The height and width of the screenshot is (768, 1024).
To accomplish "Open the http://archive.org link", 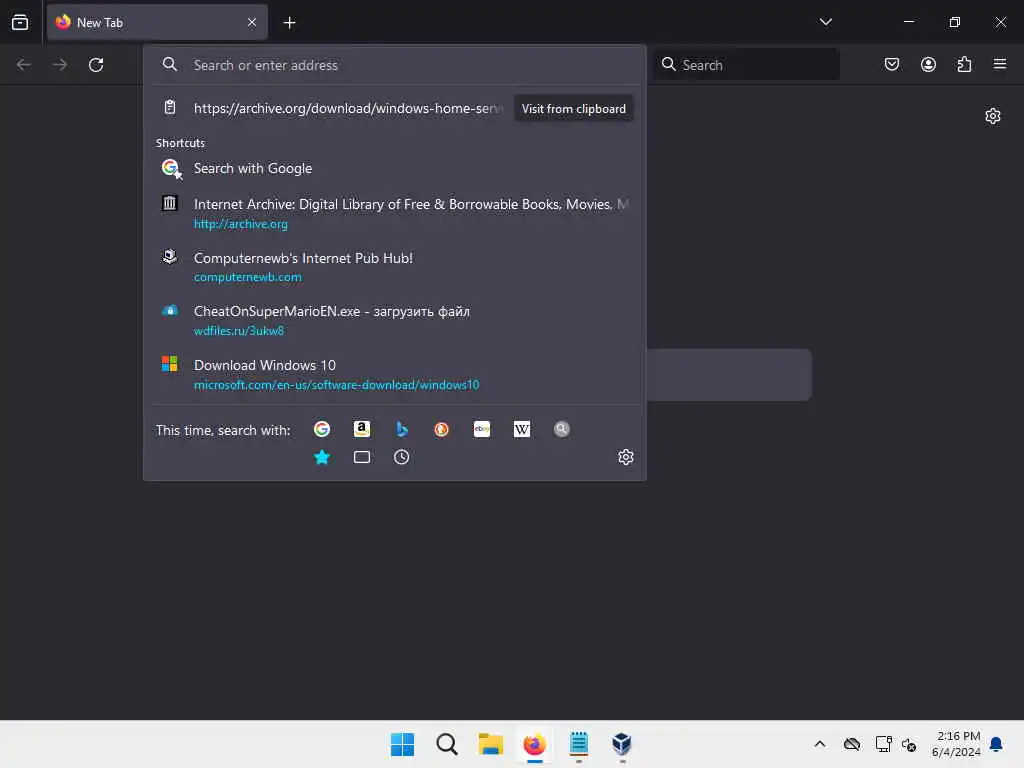I will [240, 224].
